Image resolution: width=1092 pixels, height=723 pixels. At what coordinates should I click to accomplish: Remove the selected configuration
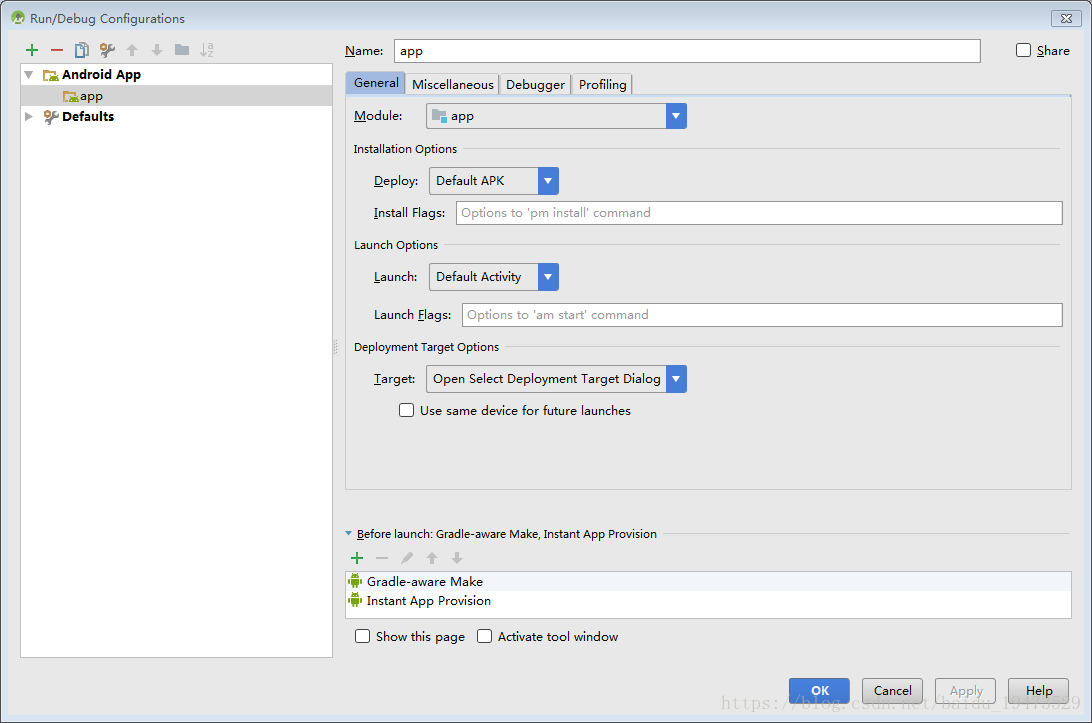point(57,49)
